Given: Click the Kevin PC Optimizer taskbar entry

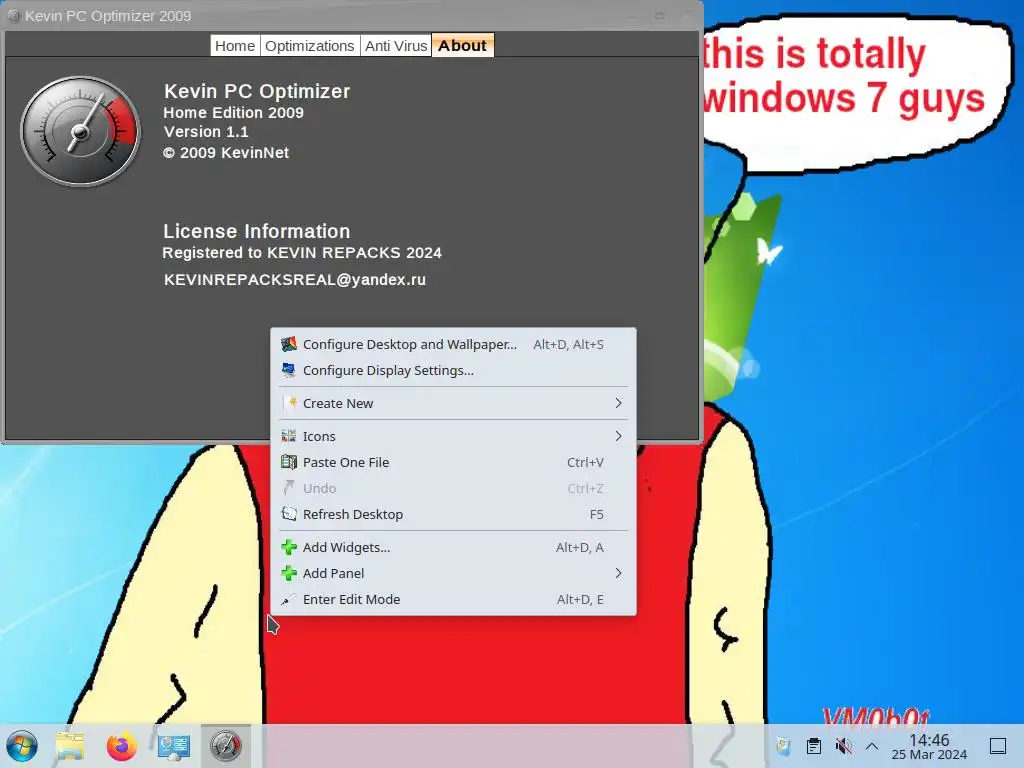Looking at the screenshot, I should (x=225, y=746).
